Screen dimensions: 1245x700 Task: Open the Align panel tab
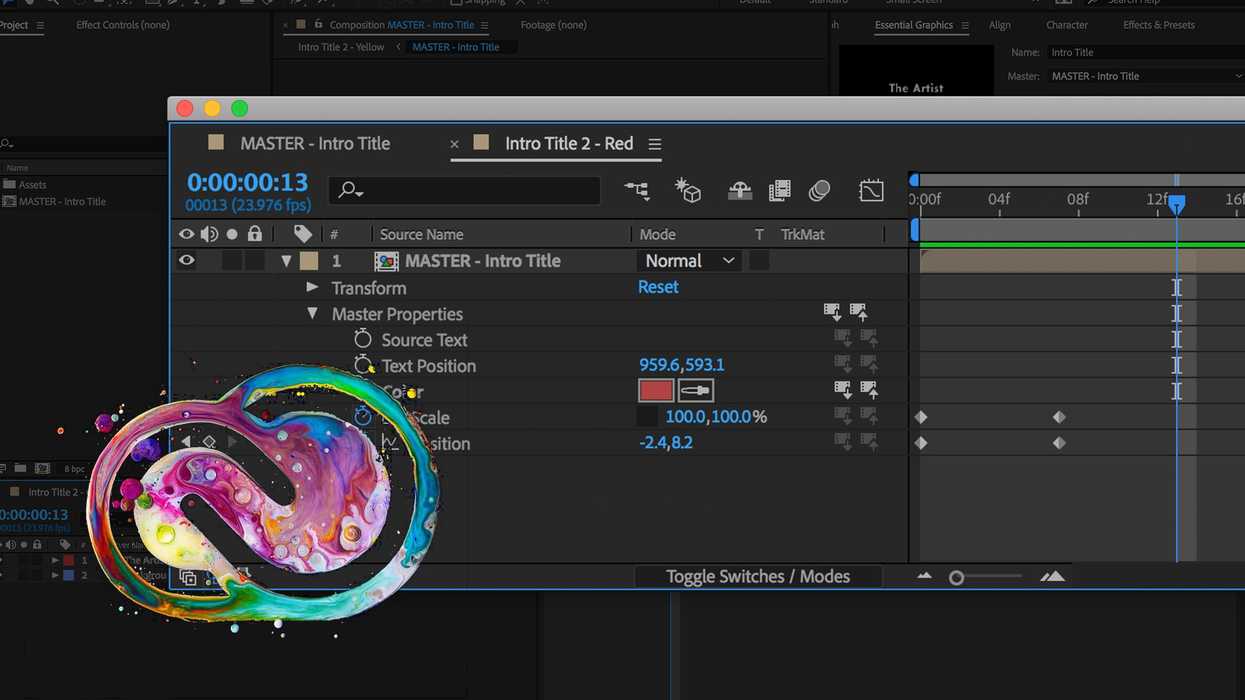pos(1000,25)
